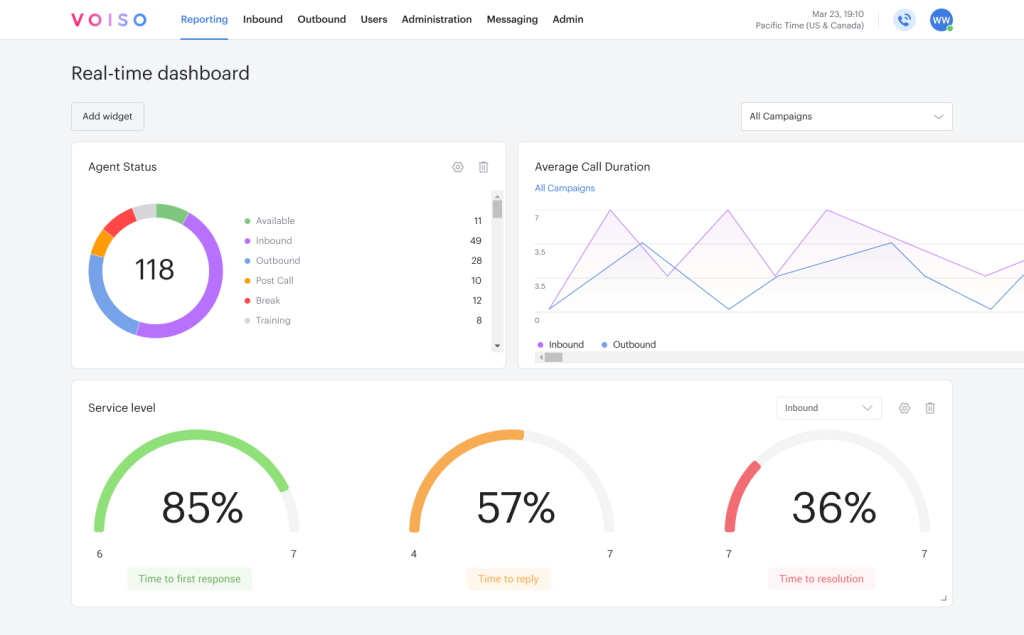Expand the All Campaigns dropdown
The image size is (1024, 635).
846,116
